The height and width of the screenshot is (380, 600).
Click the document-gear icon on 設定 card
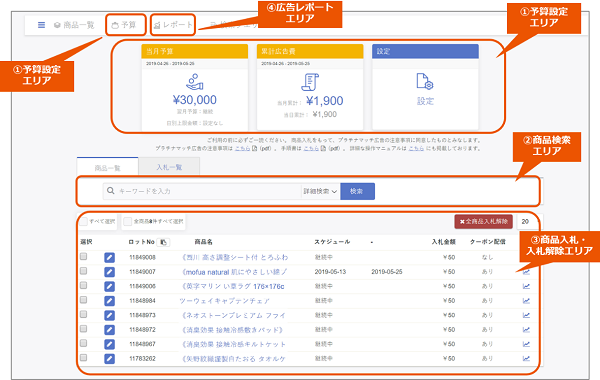tap(425, 82)
